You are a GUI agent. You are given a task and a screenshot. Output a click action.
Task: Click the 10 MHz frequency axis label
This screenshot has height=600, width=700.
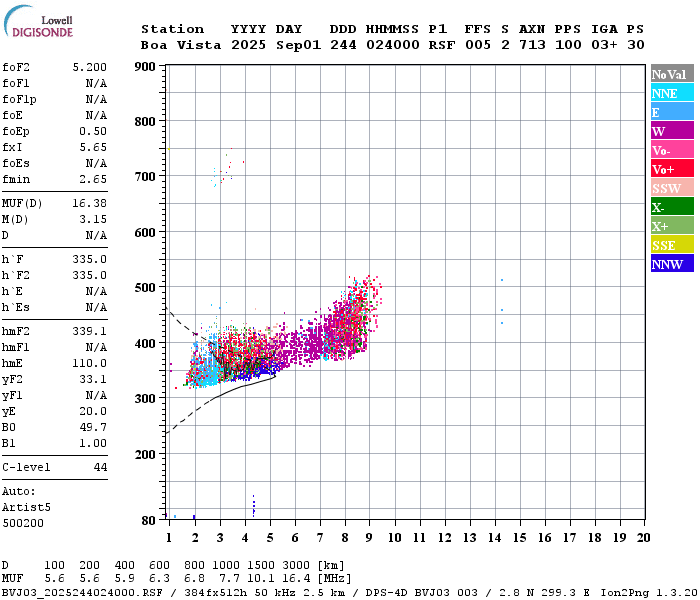[x=394, y=538]
